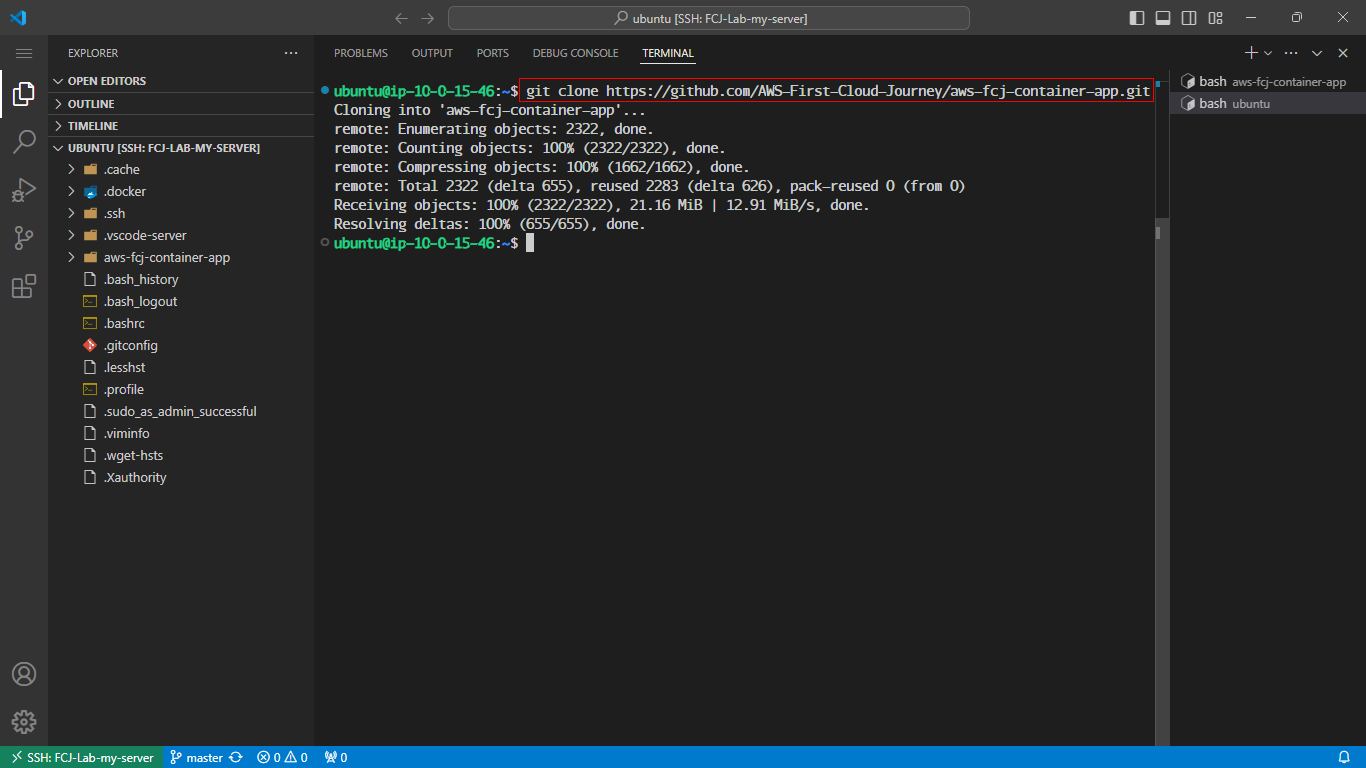Viewport: 1366px width, 768px height.
Task: Open errors and warnings count
Action: (282, 757)
